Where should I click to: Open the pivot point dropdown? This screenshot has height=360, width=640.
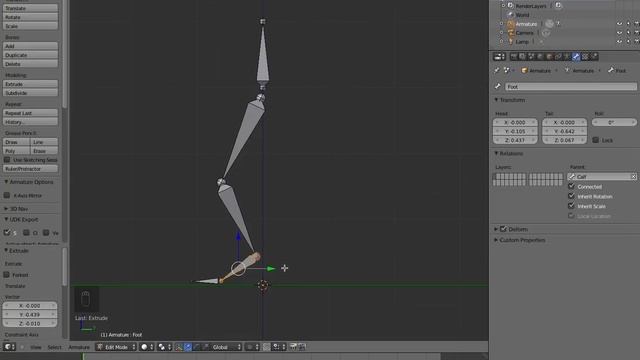[165, 347]
